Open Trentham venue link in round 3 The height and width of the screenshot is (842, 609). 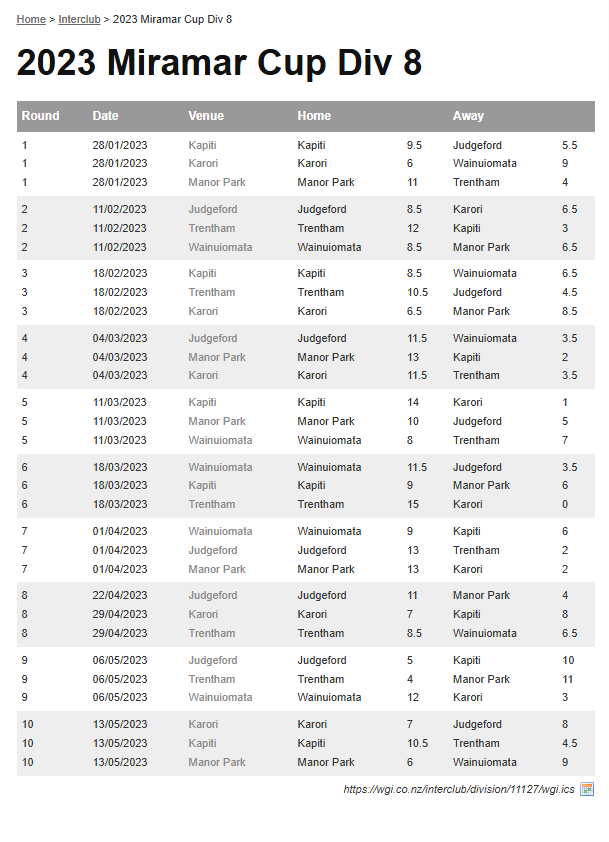pos(212,292)
